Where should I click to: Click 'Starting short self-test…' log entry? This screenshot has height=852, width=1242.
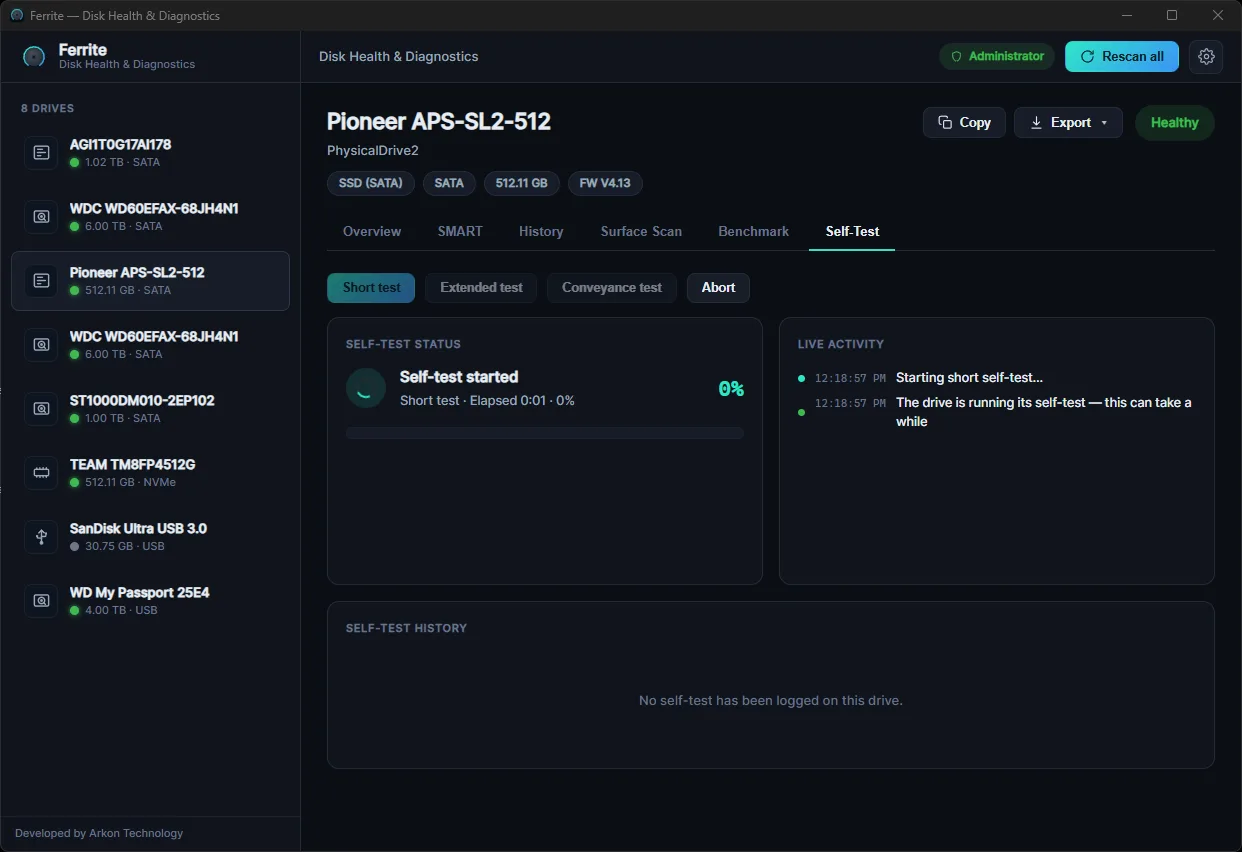tap(969, 378)
